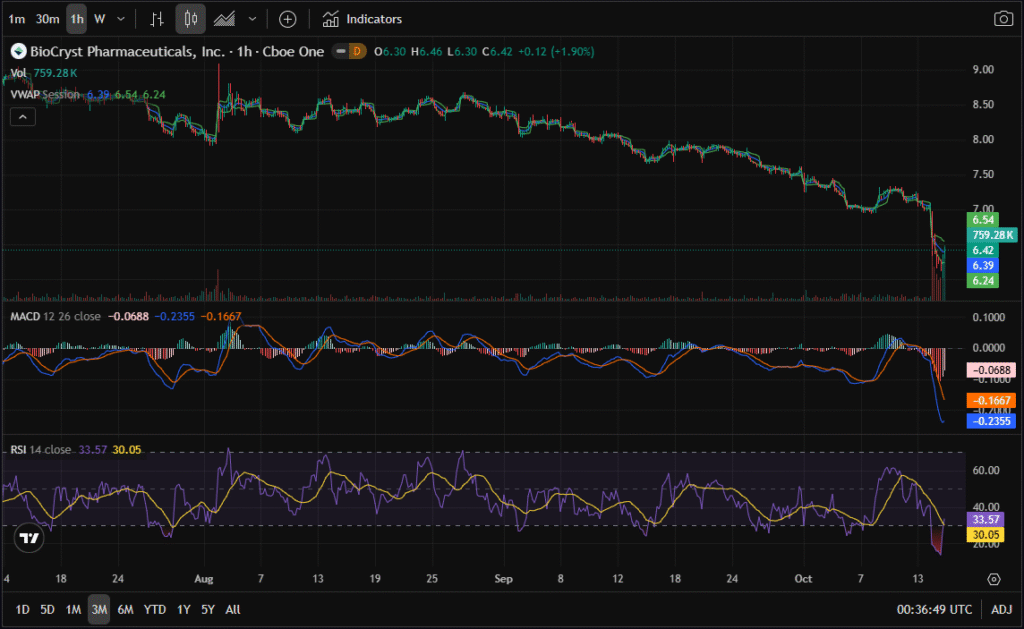Take a chart snapshot with camera icon

[x=1002, y=19]
